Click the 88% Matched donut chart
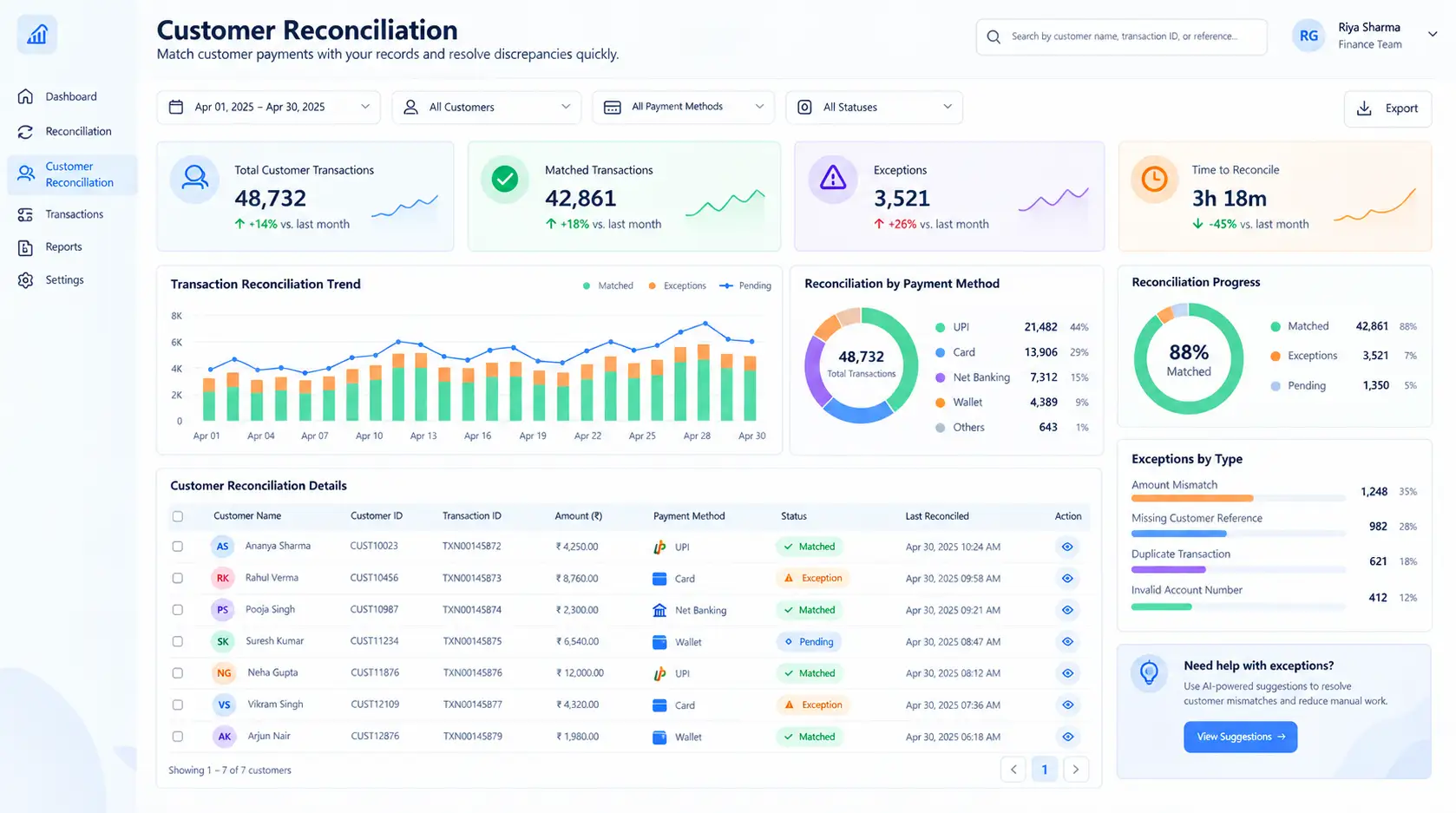The height and width of the screenshot is (813, 1456). click(1188, 358)
